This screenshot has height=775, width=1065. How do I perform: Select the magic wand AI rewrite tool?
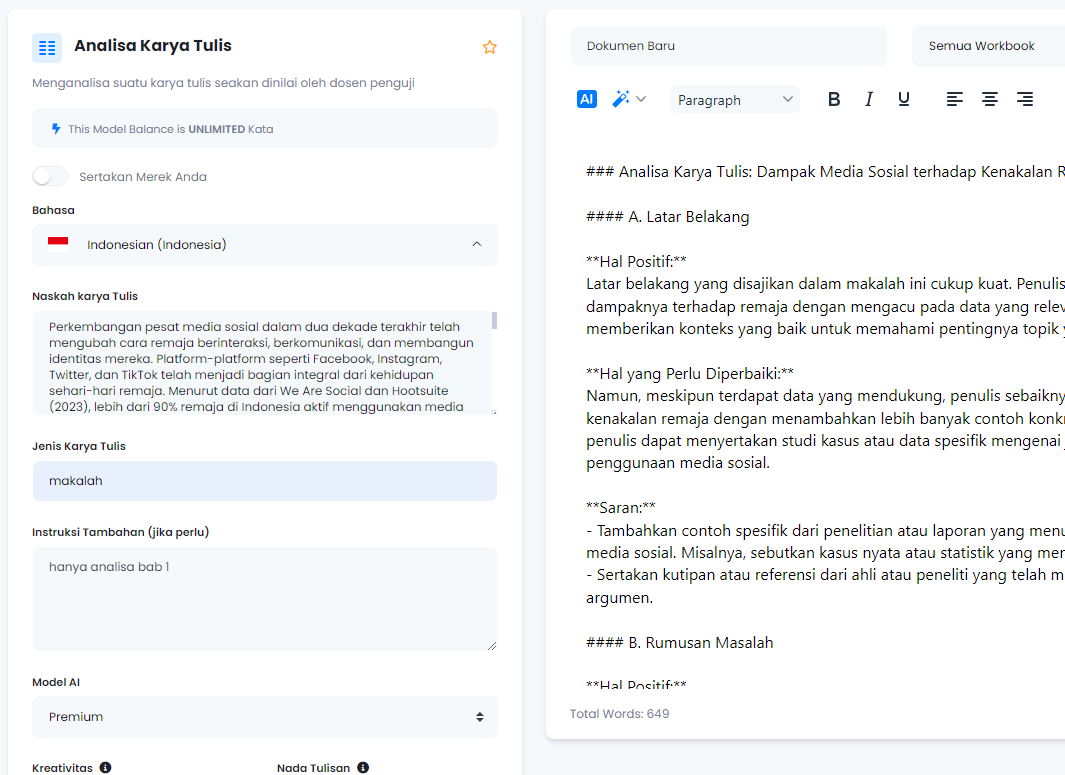tap(620, 99)
